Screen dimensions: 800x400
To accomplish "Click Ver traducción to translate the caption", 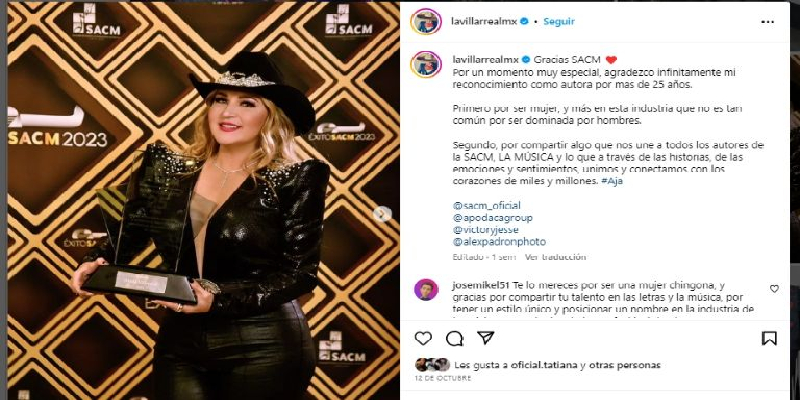I will coord(556,257).
